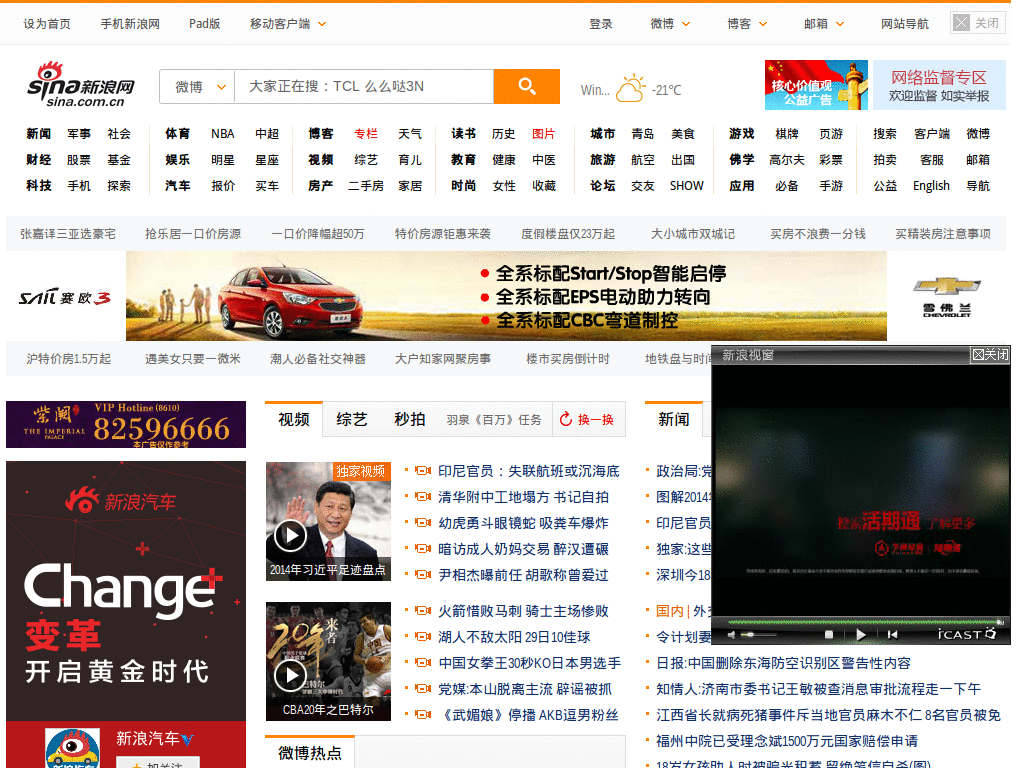Image resolution: width=1024 pixels, height=768 pixels.
Task: Click the 新浪汽车 avatar icon in the ad
Action: click(x=72, y=748)
